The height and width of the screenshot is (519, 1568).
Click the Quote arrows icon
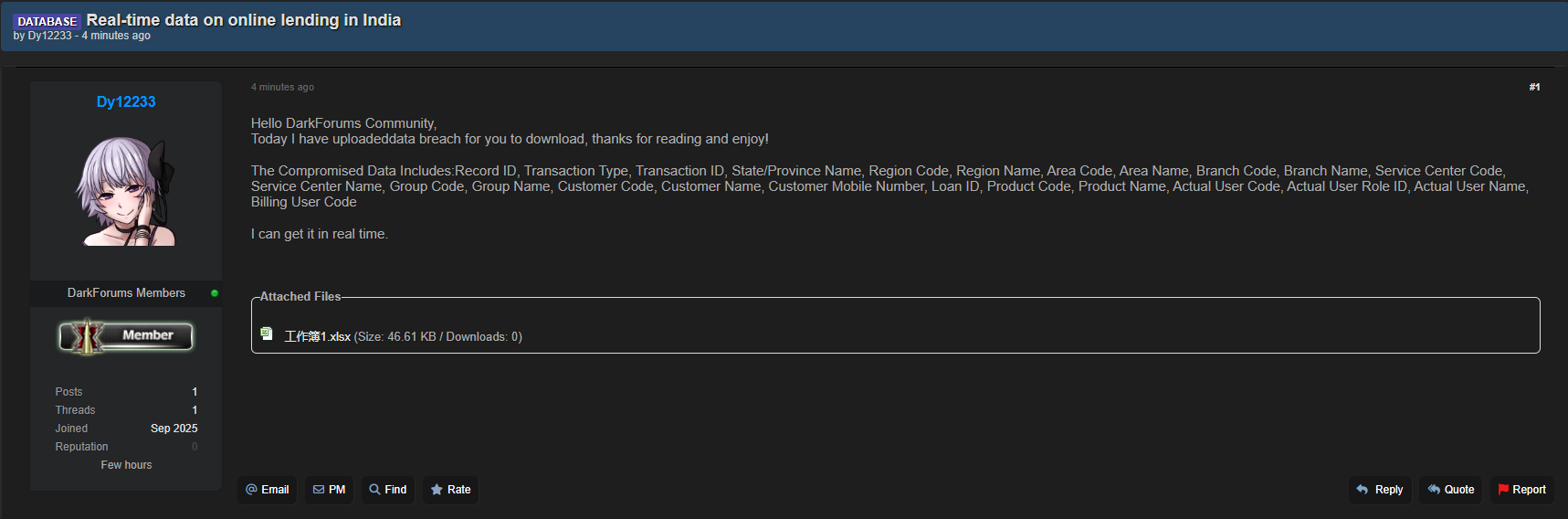pos(1434,490)
